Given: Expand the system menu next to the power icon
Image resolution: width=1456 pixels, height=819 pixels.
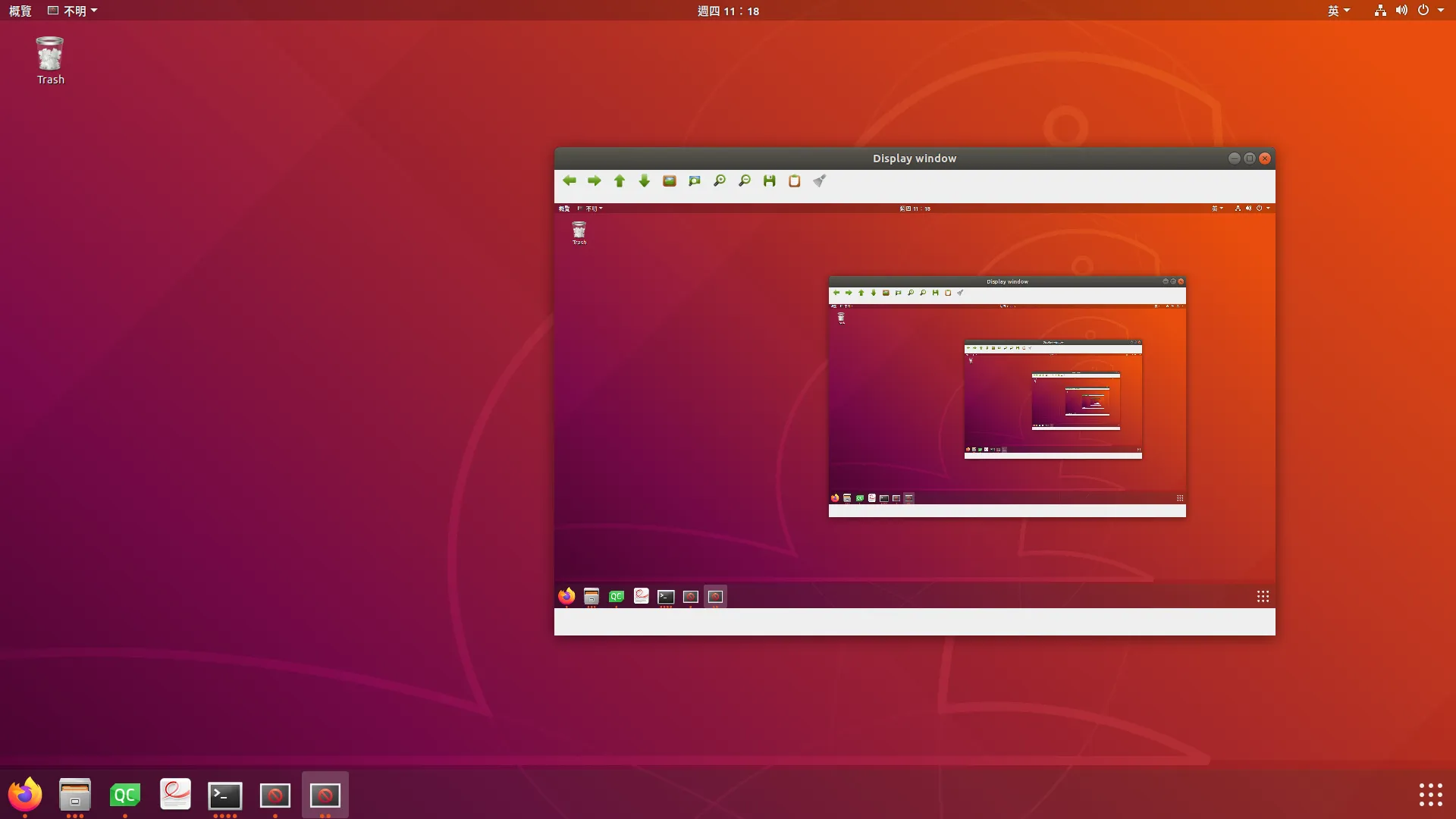Looking at the screenshot, I should click(1440, 11).
